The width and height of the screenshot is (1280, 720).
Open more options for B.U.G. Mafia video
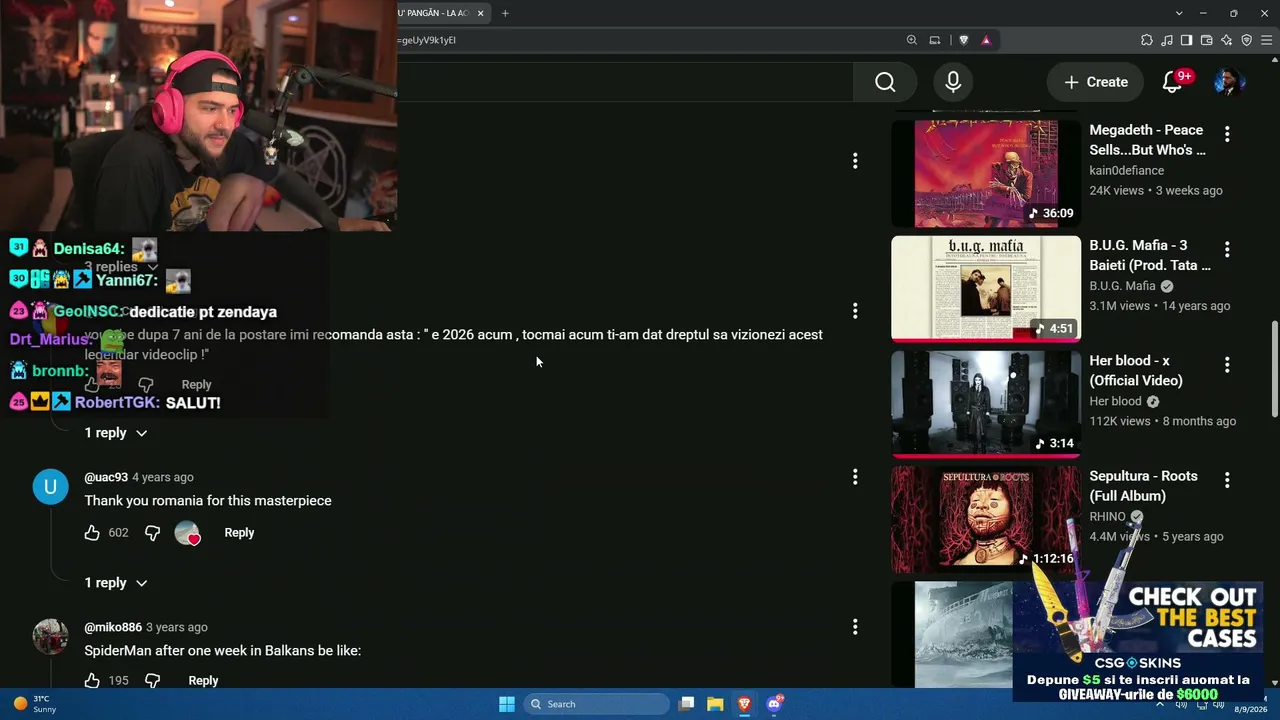coord(1227,249)
